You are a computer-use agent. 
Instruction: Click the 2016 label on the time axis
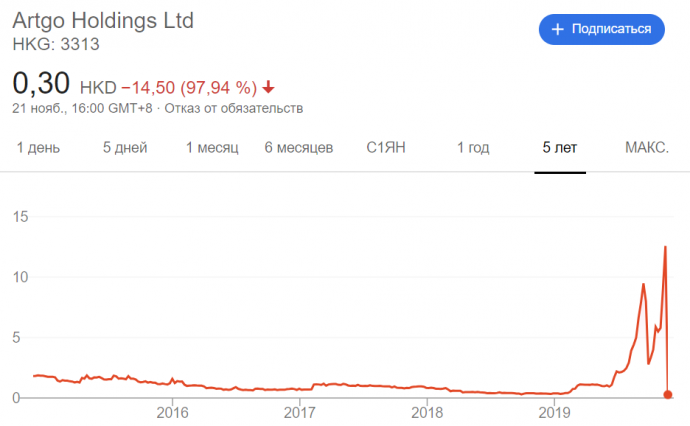[173, 411]
